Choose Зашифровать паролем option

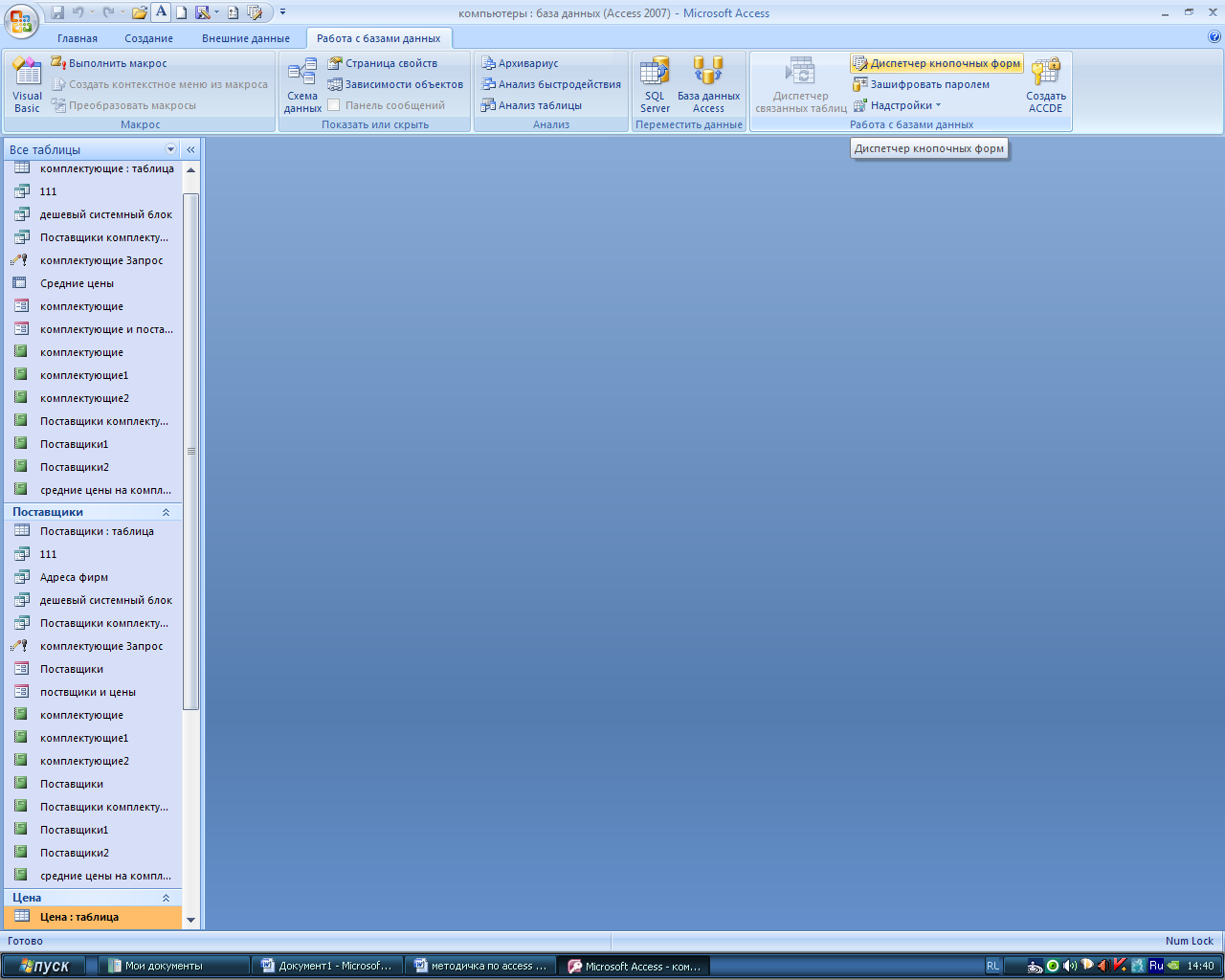click(x=922, y=84)
